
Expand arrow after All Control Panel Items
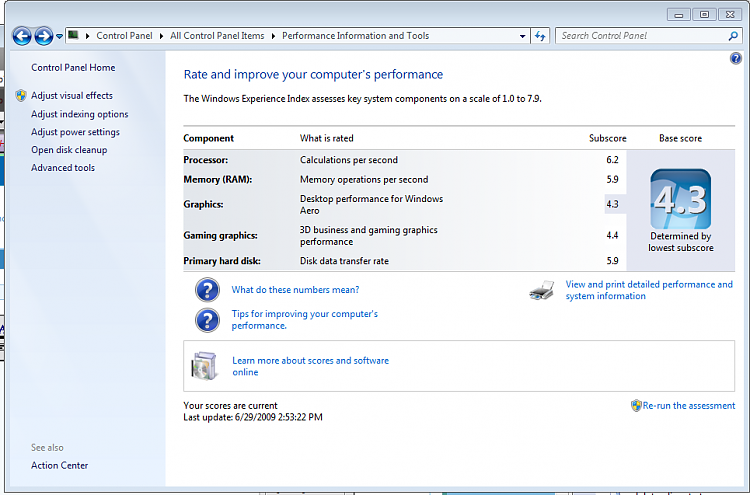[x=273, y=36]
